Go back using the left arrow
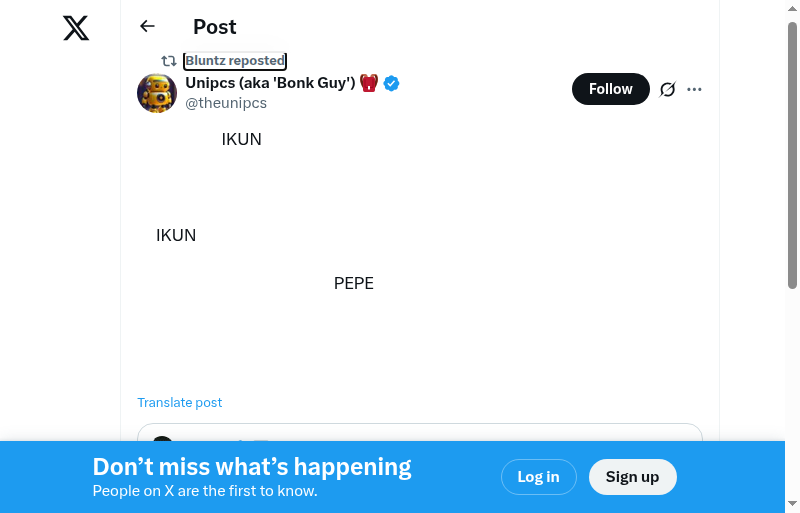The image size is (800, 513). (148, 27)
